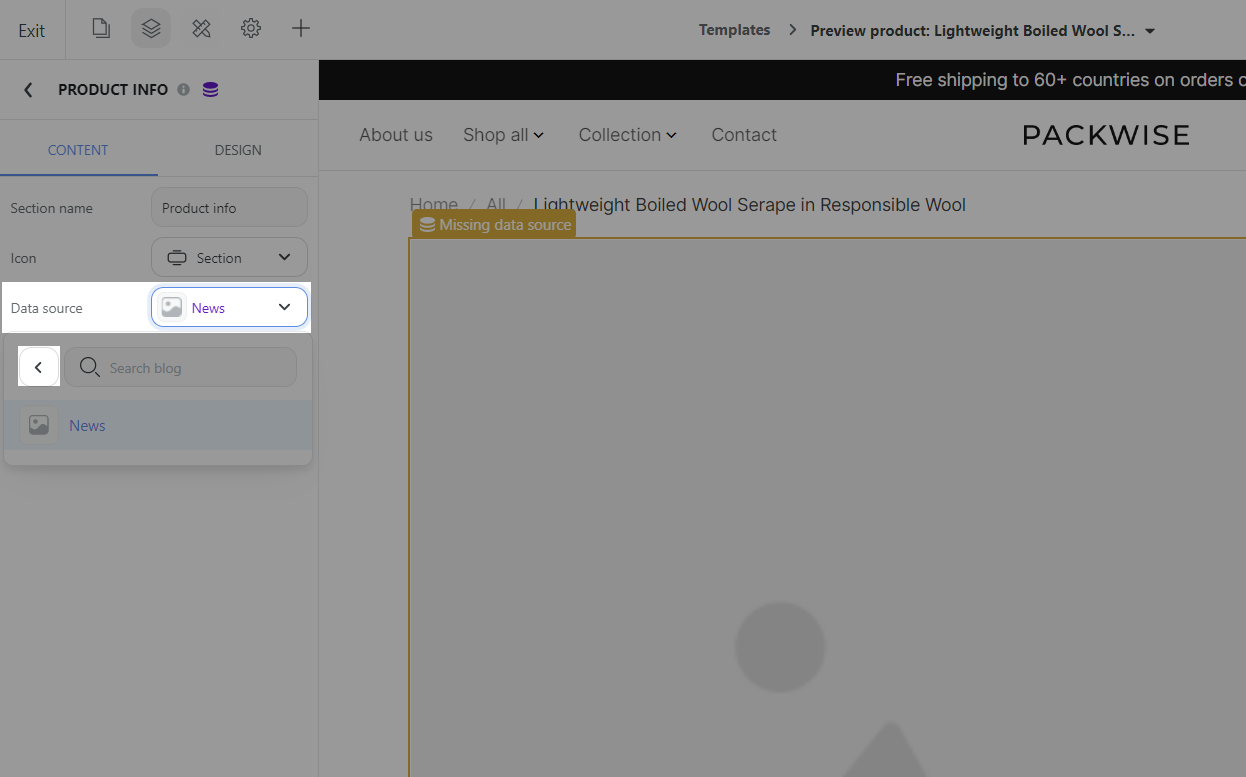Expand Collection menu
Screen dimensions: 1246x777
pos(628,135)
